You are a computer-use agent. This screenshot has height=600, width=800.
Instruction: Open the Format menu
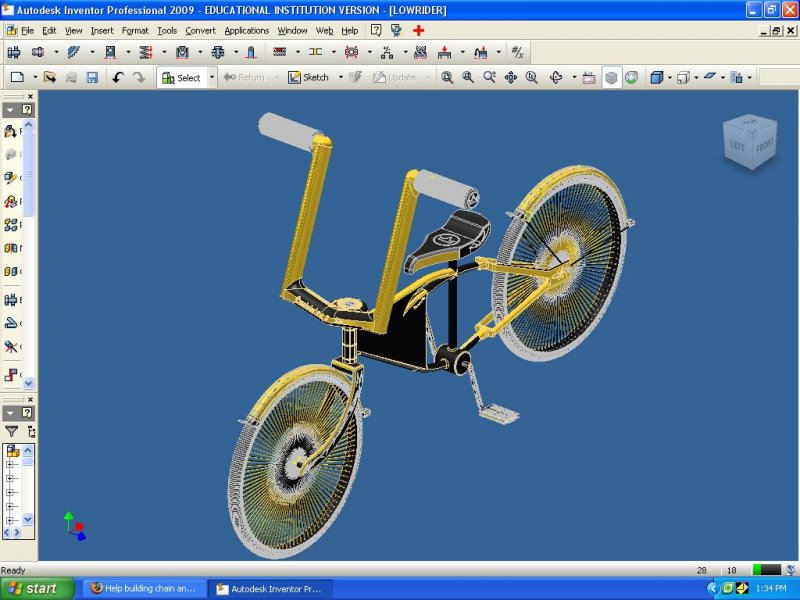coord(135,31)
